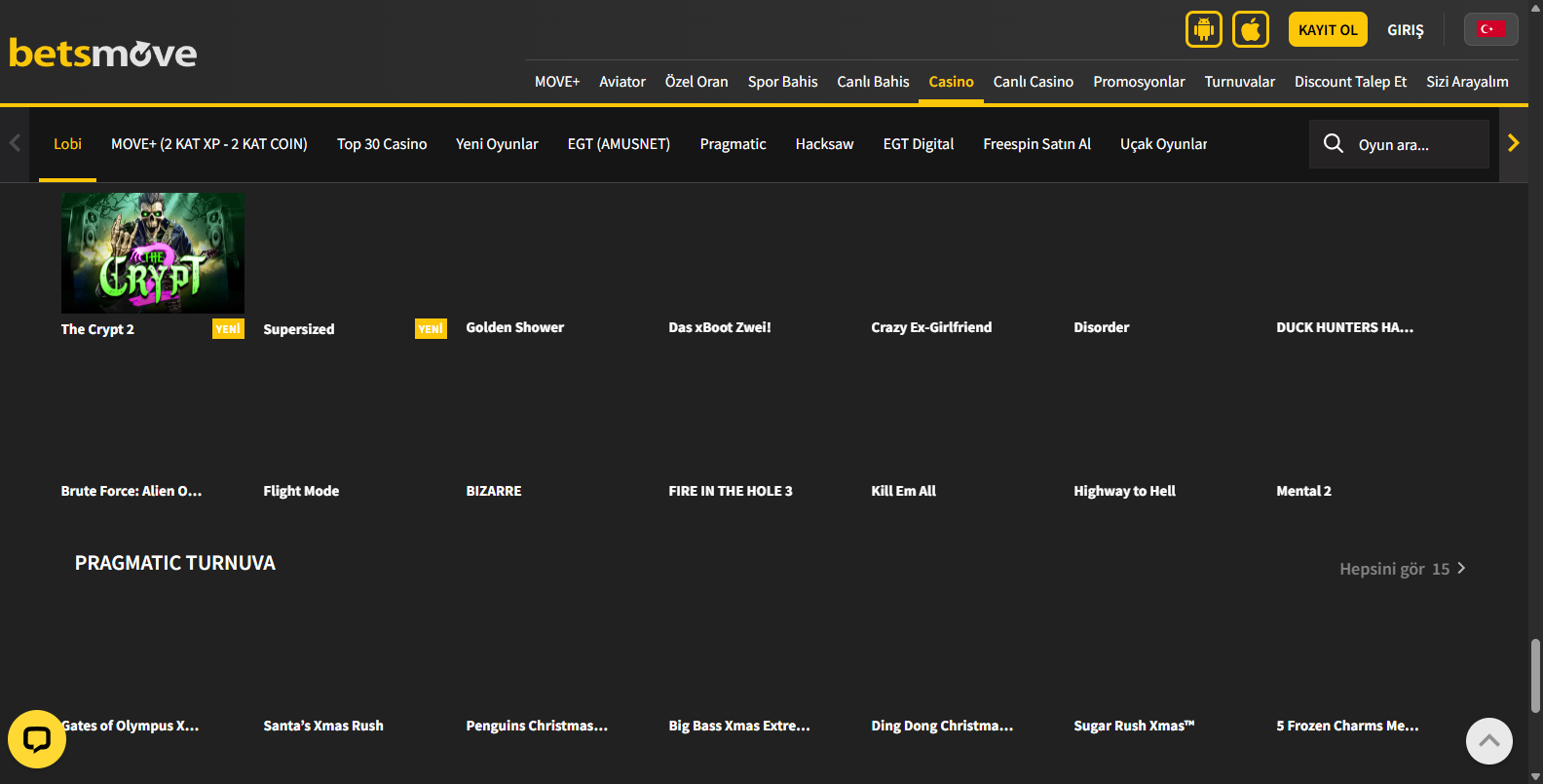
Task: Click the GİRİŞ login link
Action: [1405, 30]
